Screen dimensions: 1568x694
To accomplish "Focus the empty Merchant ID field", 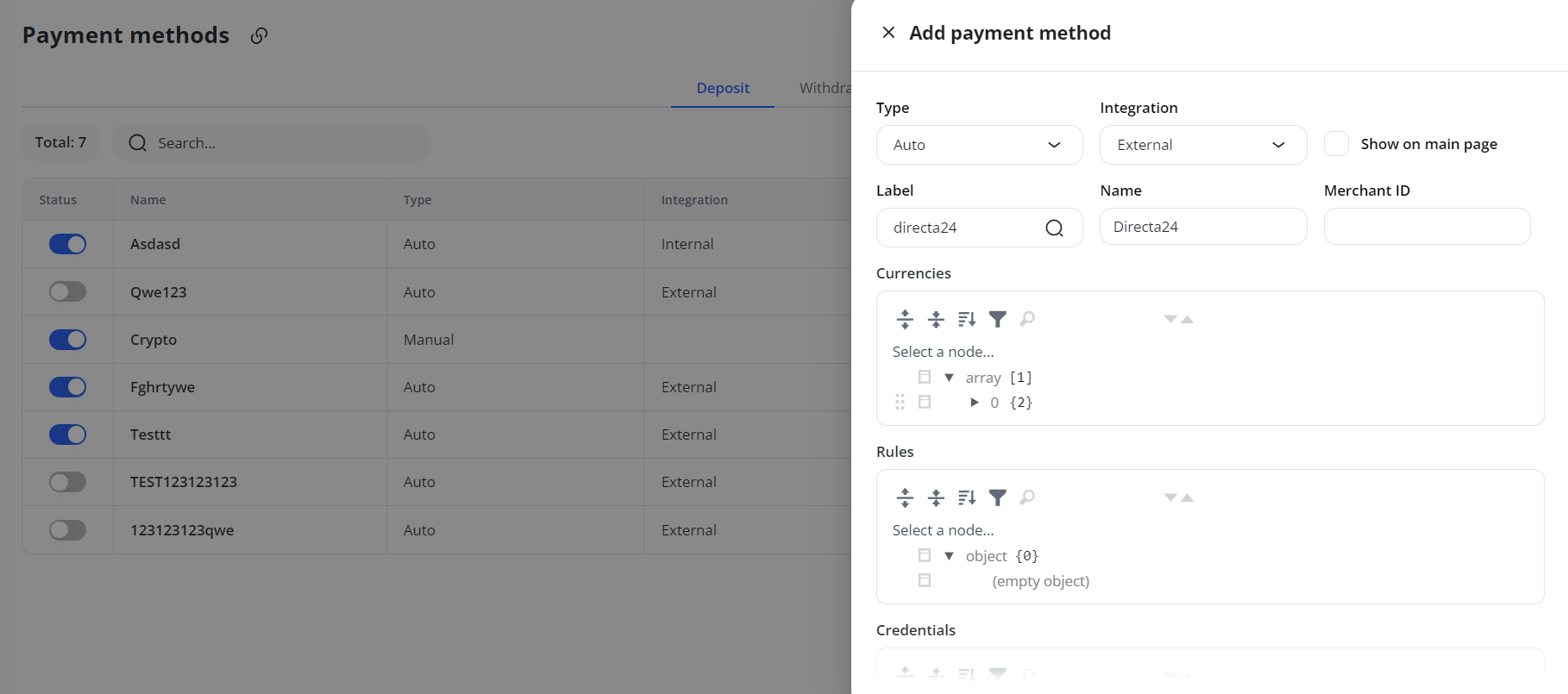I will tap(1427, 227).
